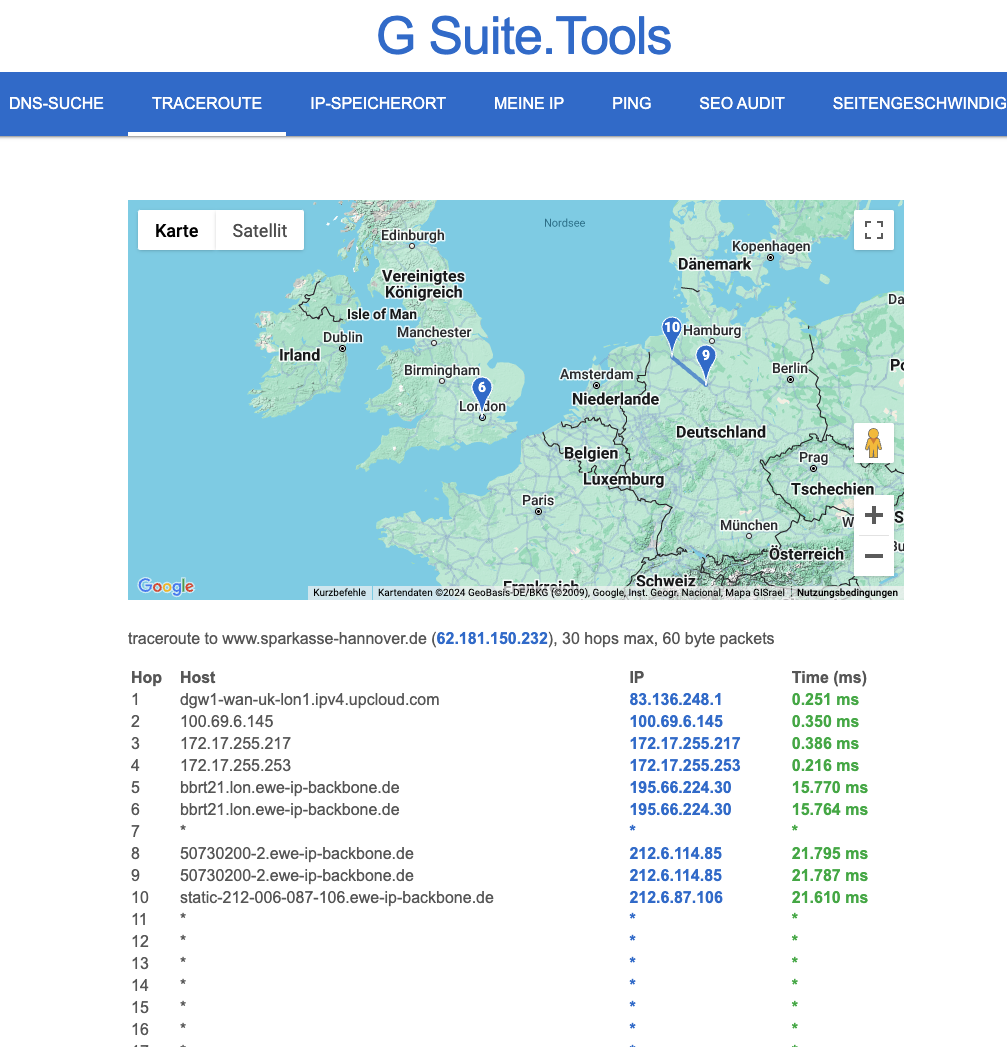Click time value 21.795 ms
The width and height of the screenshot is (1007, 1047).
(x=830, y=853)
